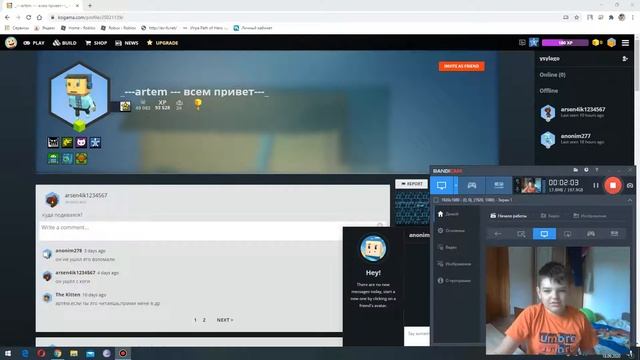Open Bandicam output folder icon in title bar

click(576, 170)
